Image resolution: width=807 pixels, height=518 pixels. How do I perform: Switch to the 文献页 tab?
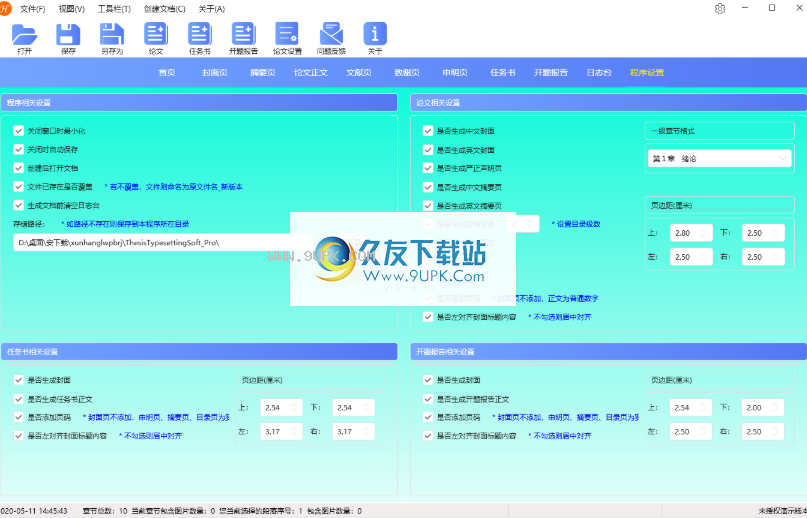(359, 73)
